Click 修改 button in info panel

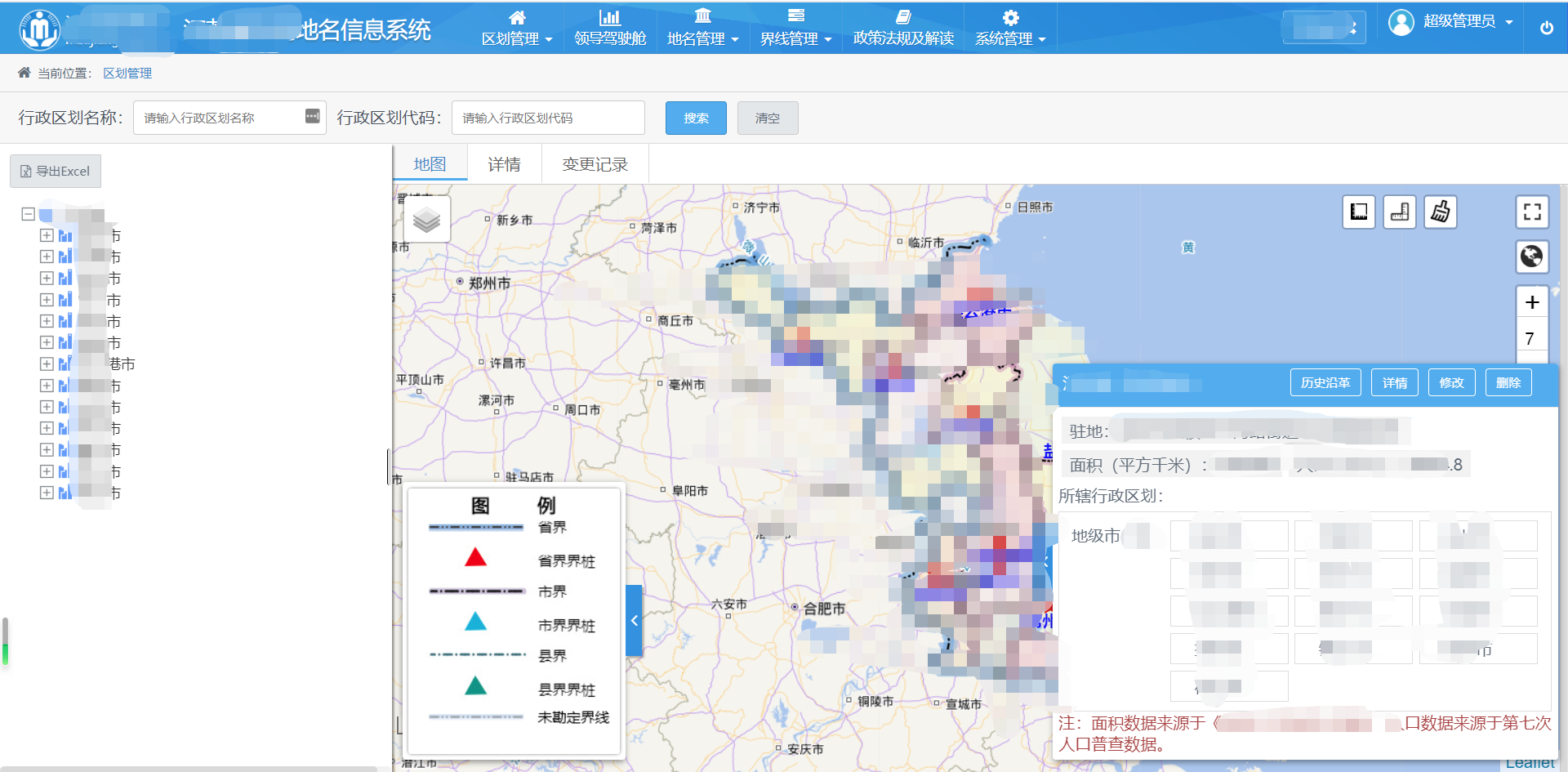(x=1451, y=382)
